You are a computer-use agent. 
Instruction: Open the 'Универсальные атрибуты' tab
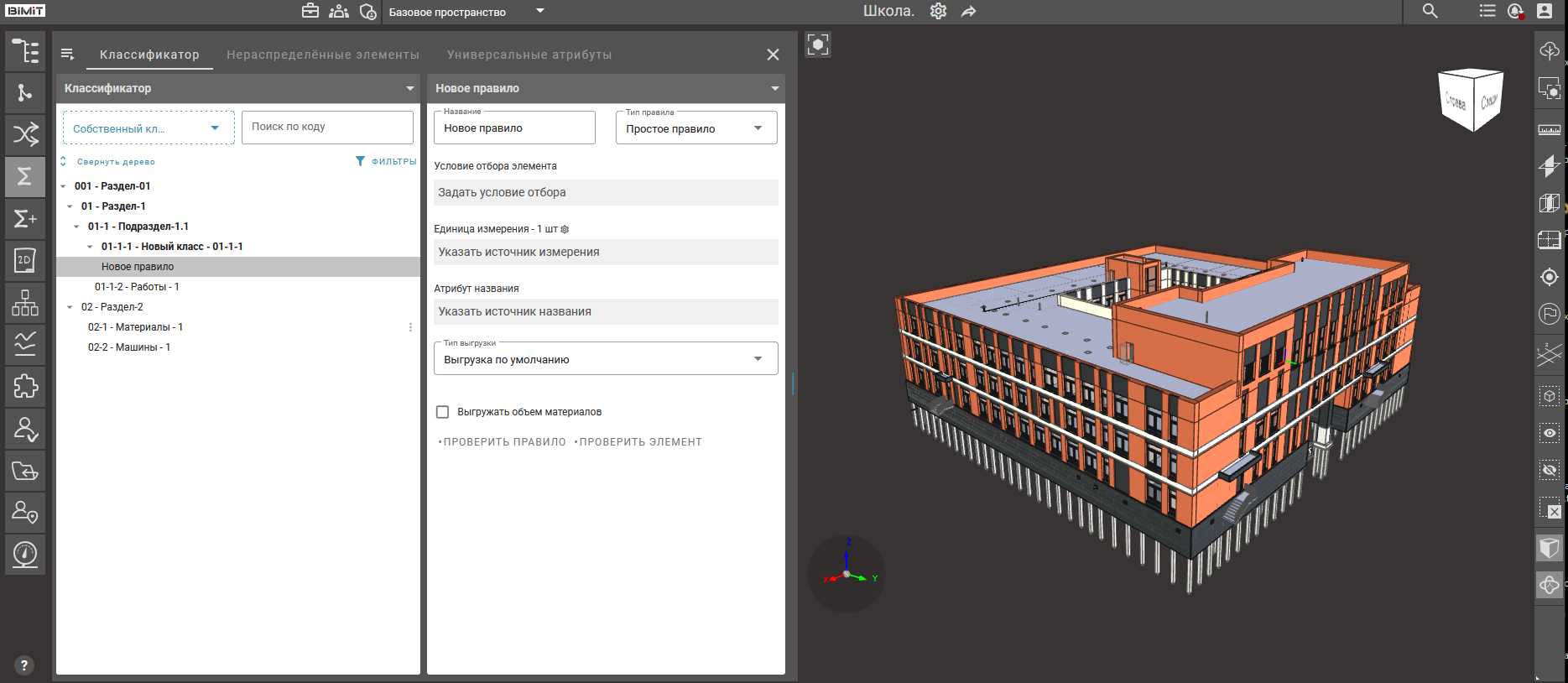tap(529, 55)
